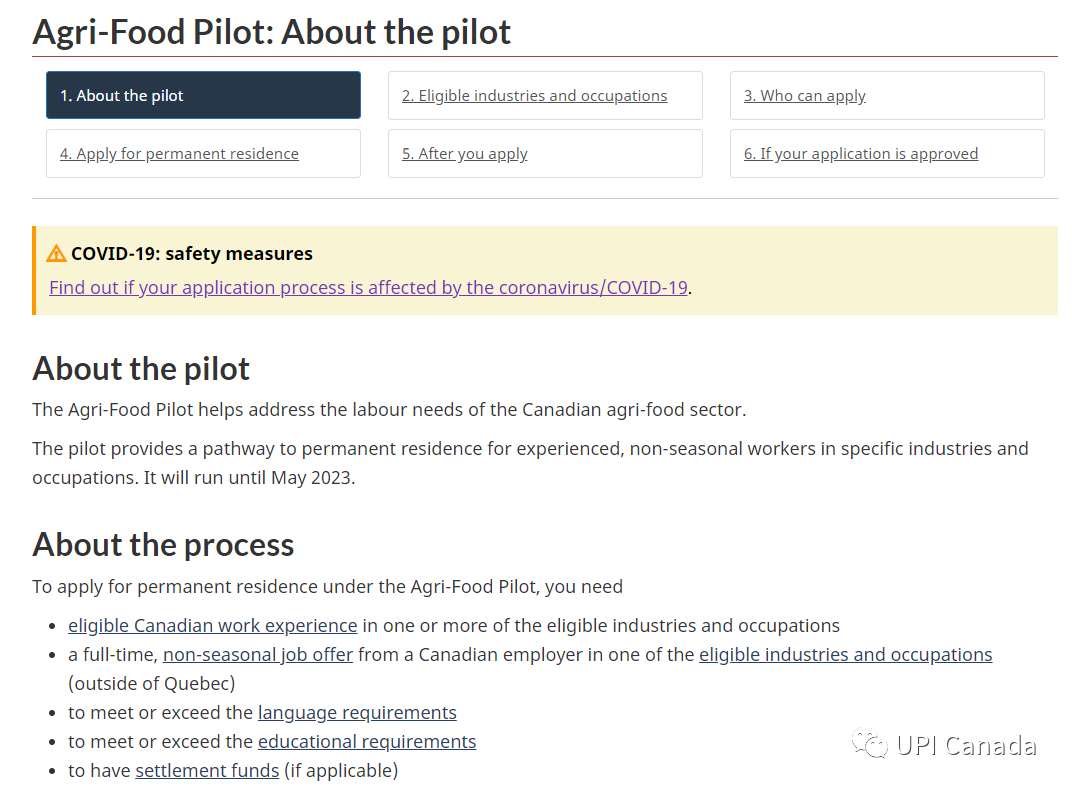Click the "UPI Canada" watermark text

click(965, 746)
